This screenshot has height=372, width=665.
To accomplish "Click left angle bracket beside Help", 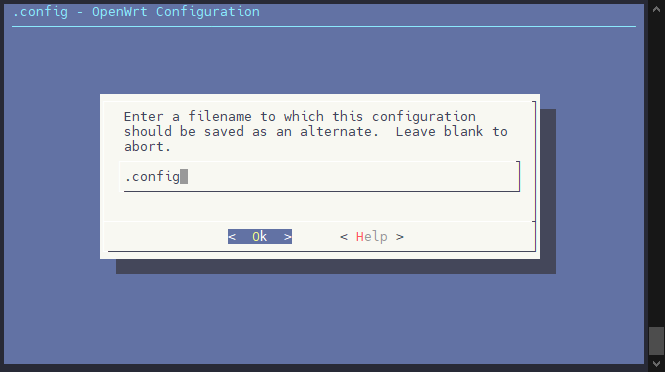I will 344,237.
